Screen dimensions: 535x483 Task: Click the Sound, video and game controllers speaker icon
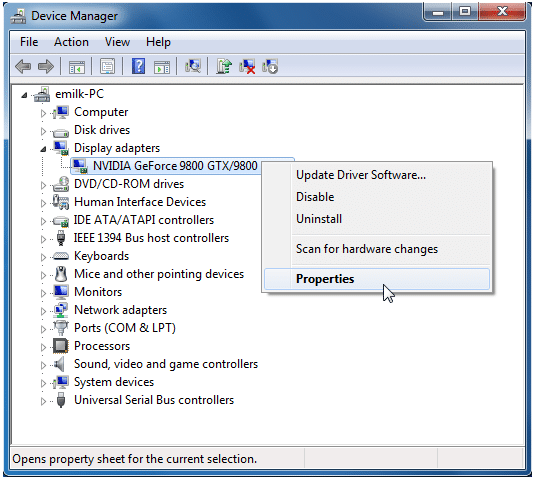[59, 364]
